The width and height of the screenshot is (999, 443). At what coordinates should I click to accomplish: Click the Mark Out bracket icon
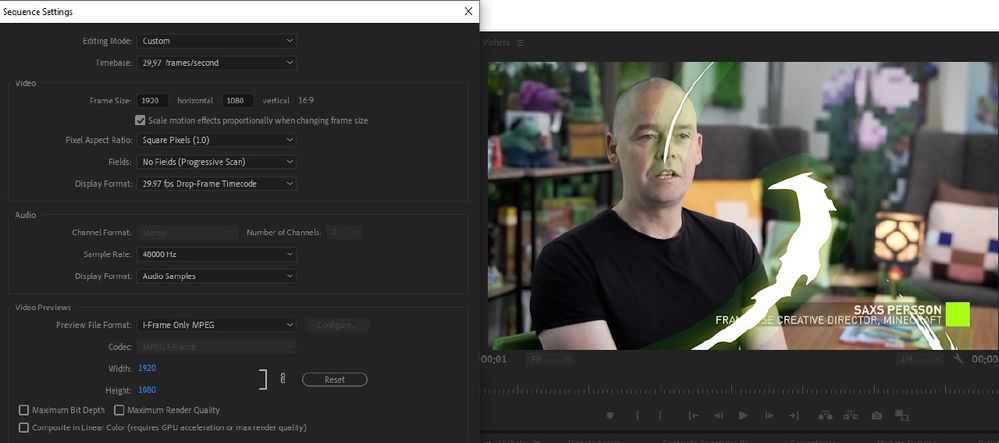click(660, 416)
